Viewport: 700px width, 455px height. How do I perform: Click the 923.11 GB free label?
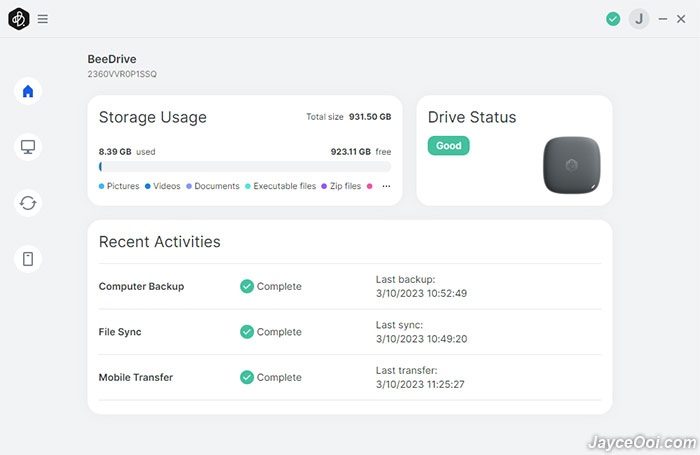click(361, 152)
